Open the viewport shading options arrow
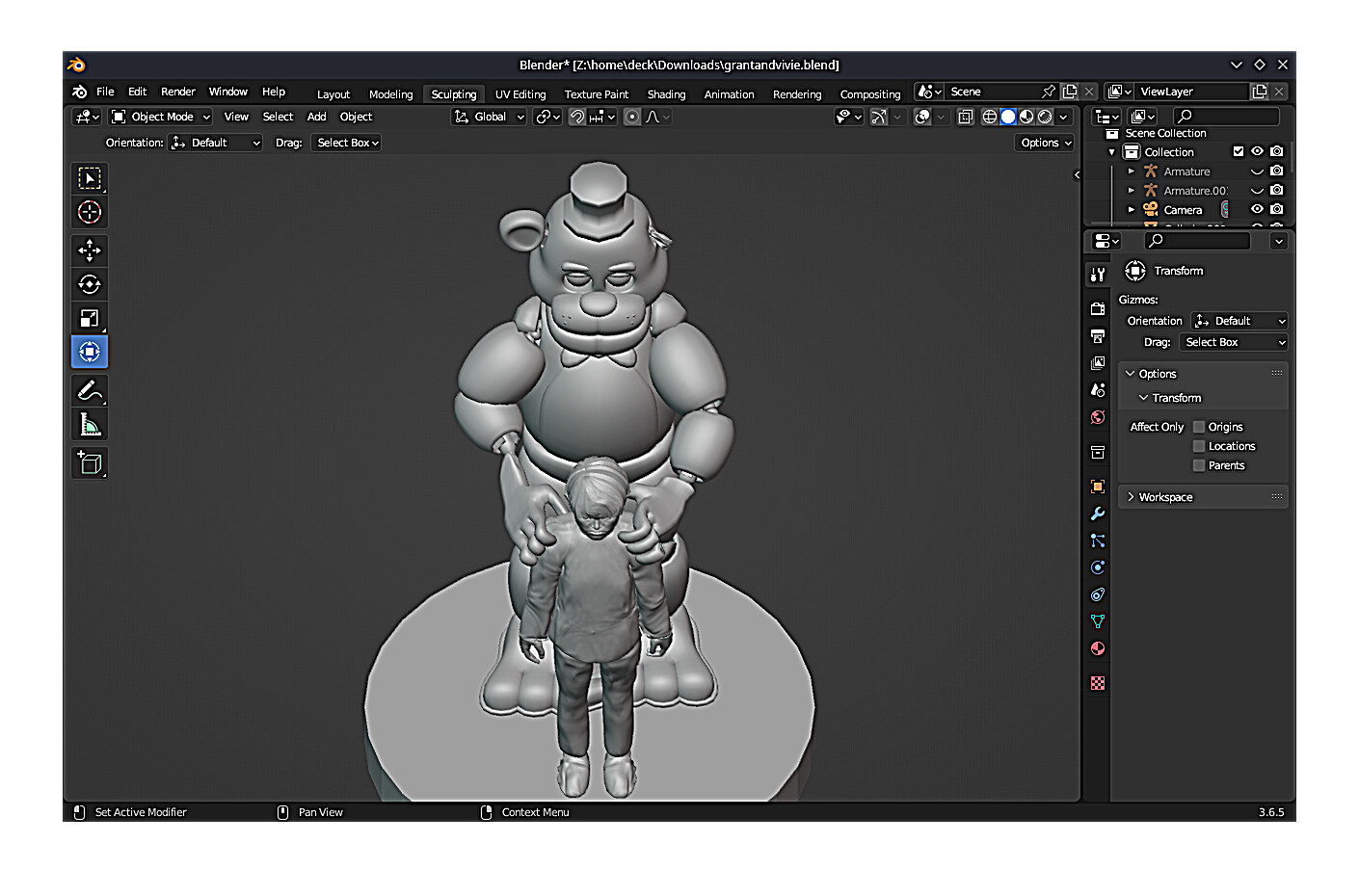This screenshot has height=896, width=1359. tap(1063, 117)
